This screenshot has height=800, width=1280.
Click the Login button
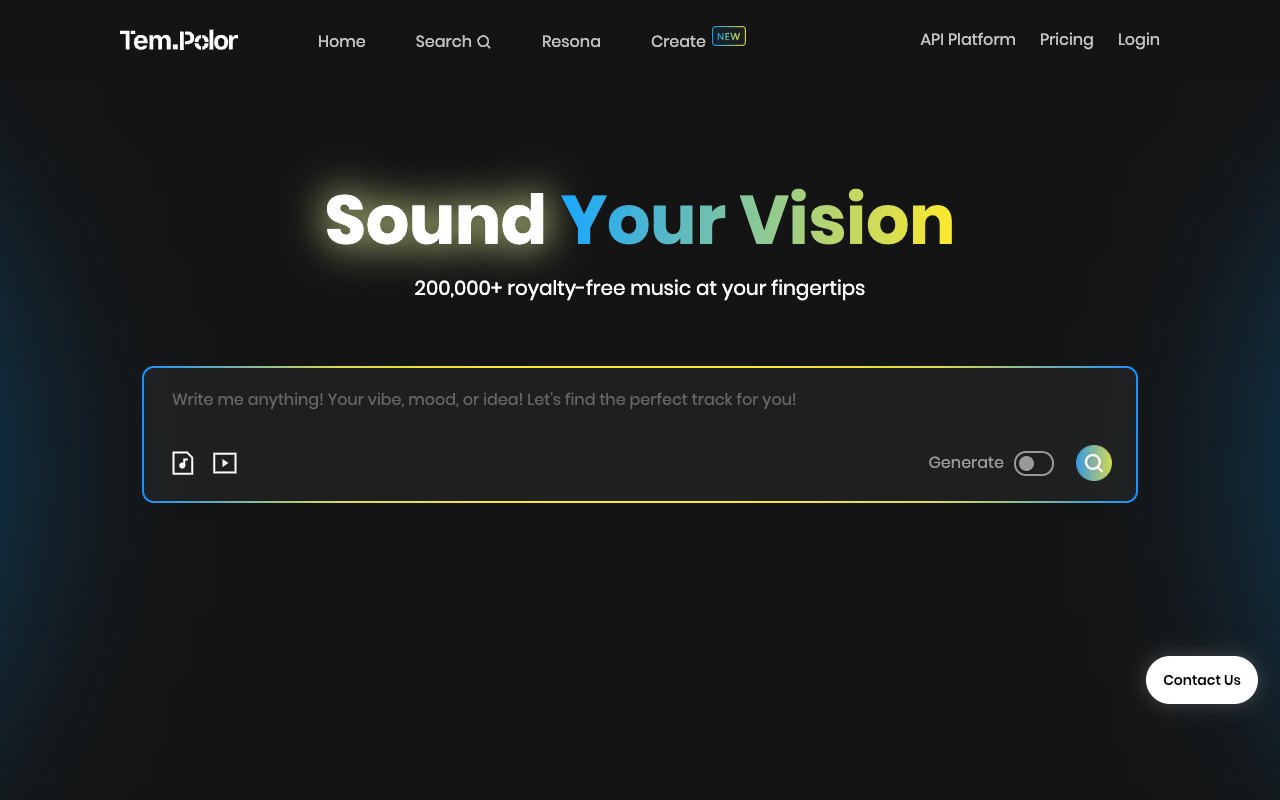pyautogui.click(x=1138, y=39)
